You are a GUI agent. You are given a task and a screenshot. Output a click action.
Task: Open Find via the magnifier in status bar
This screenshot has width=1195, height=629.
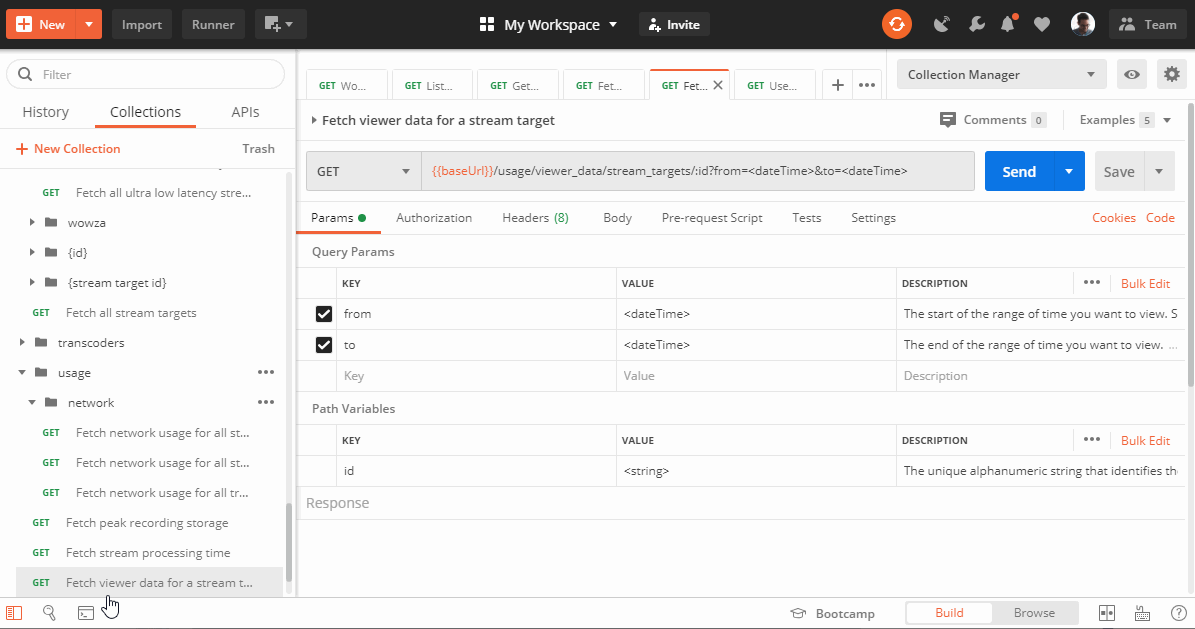pyautogui.click(x=48, y=612)
